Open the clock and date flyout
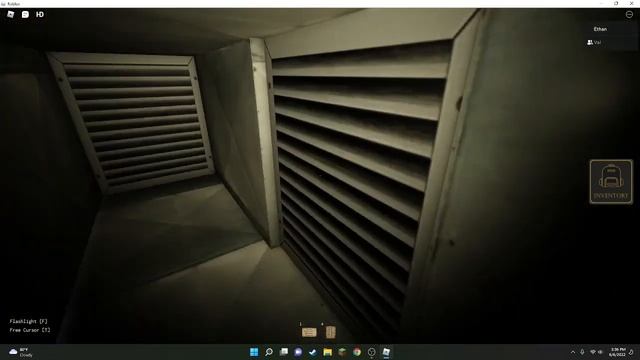 point(617,352)
